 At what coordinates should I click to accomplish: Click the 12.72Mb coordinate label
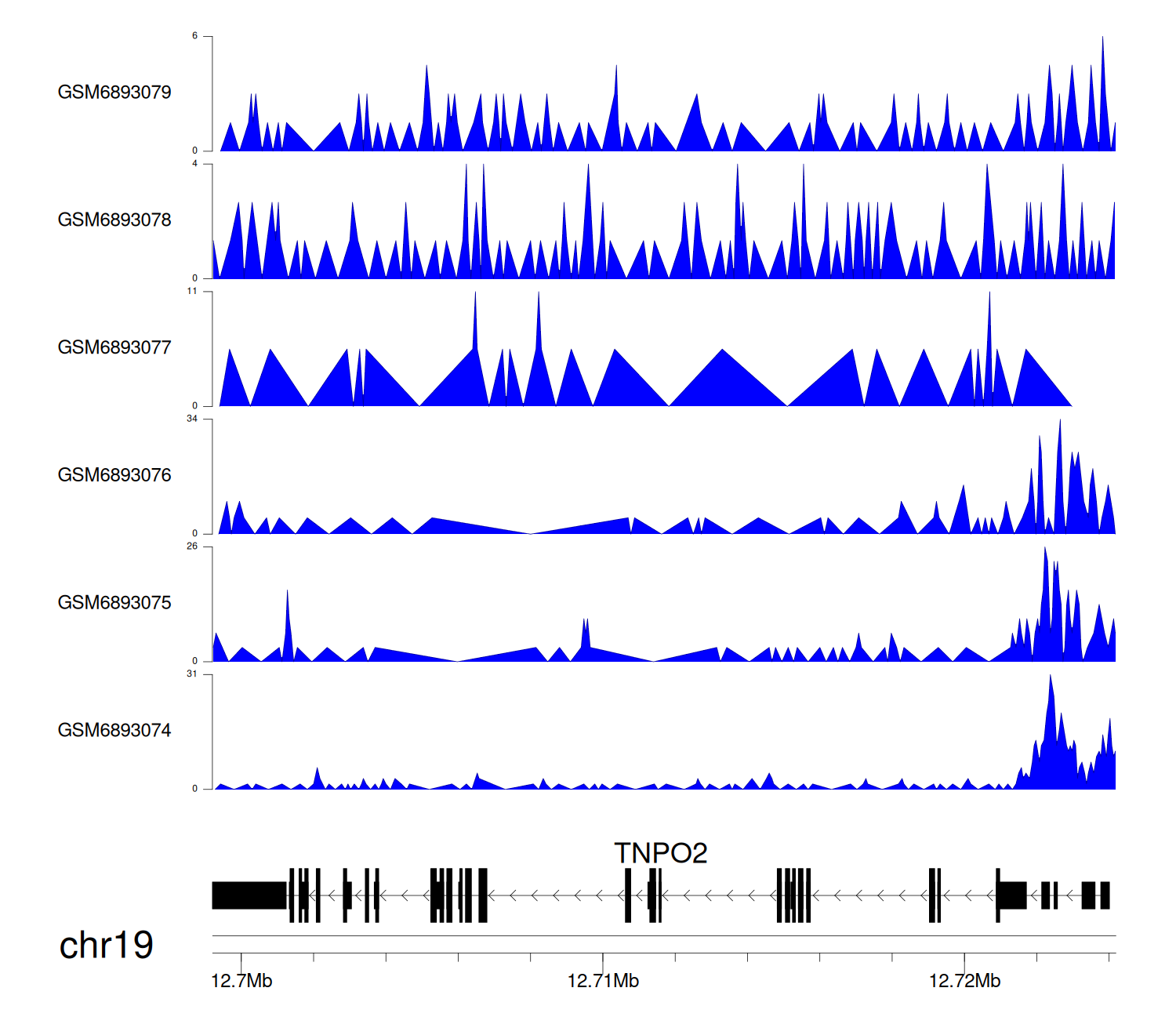(x=964, y=982)
